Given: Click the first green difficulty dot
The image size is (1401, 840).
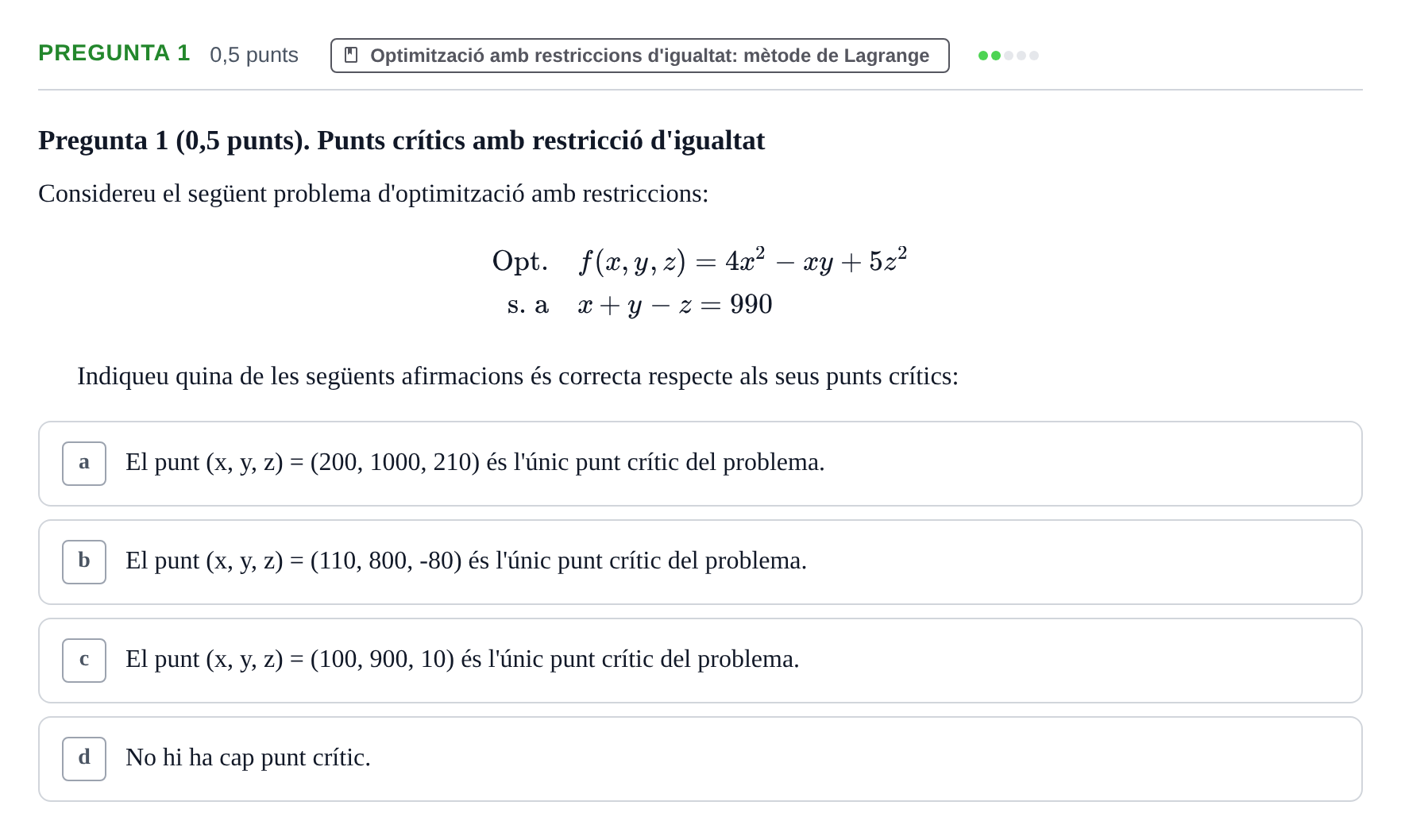Looking at the screenshot, I should coord(983,56).
